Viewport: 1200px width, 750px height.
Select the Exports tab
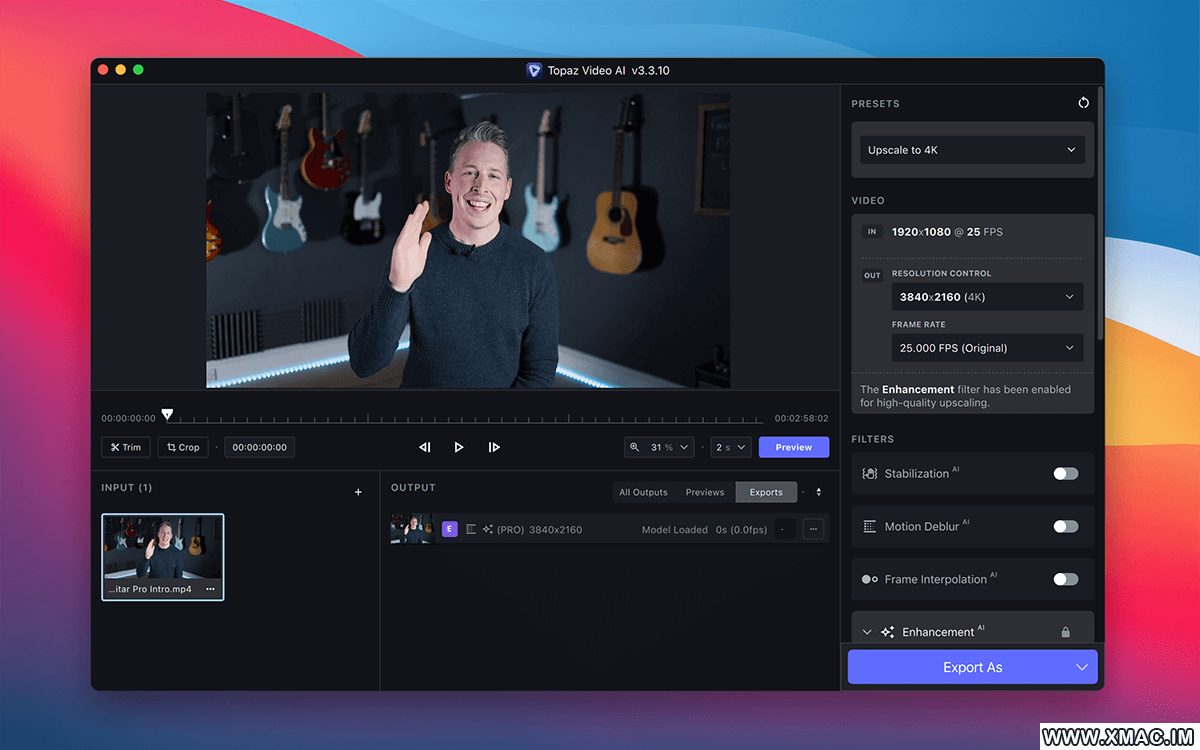766,492
